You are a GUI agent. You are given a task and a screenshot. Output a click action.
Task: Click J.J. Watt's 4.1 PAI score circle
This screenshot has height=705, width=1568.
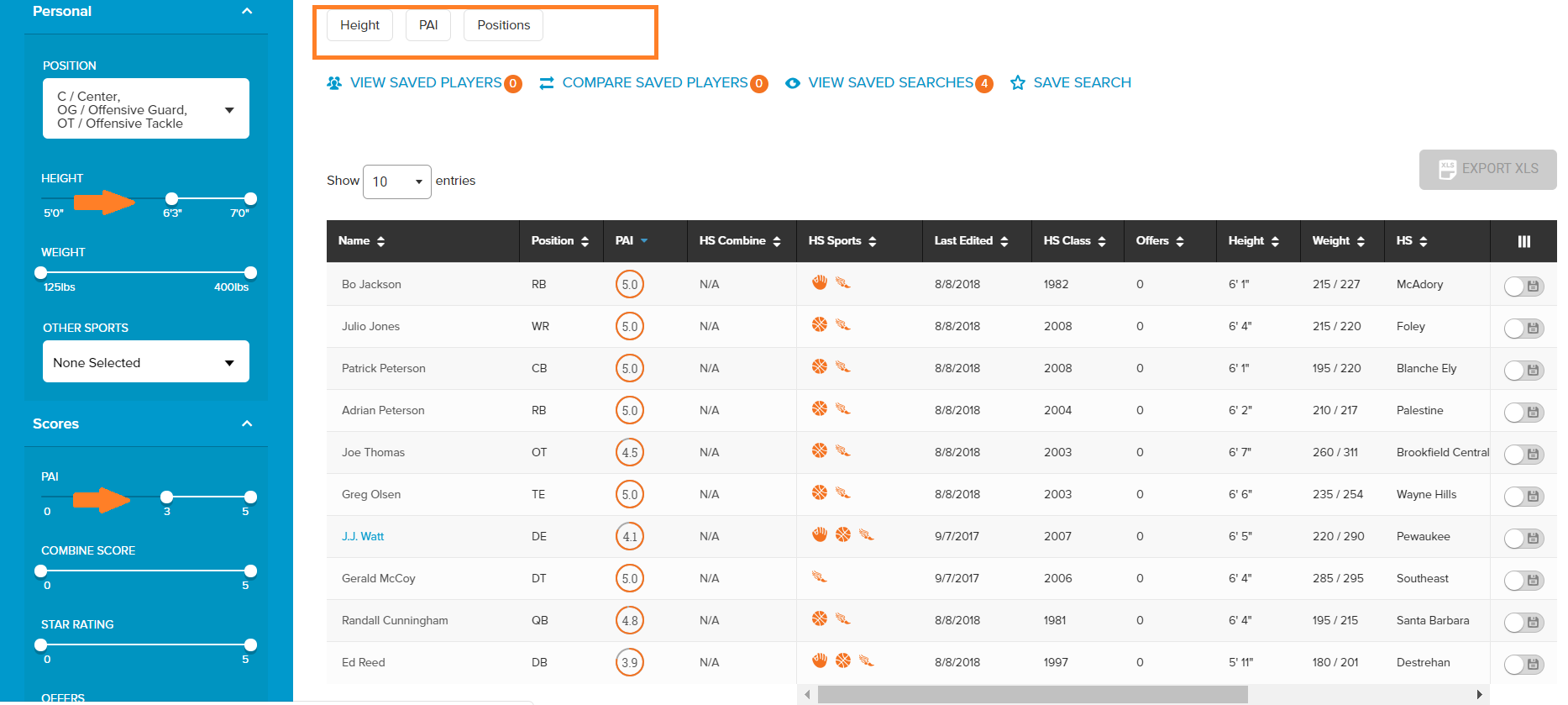[630, 536]
